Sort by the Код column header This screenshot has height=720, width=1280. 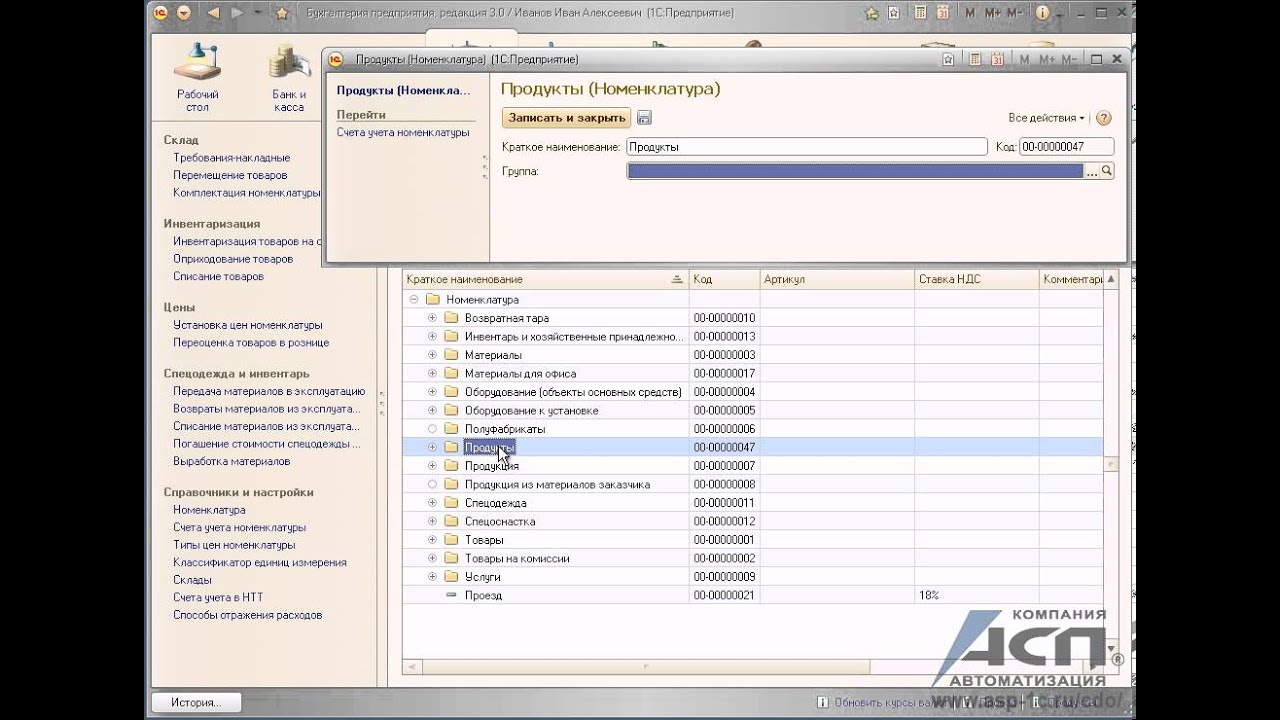pos(724,279)
